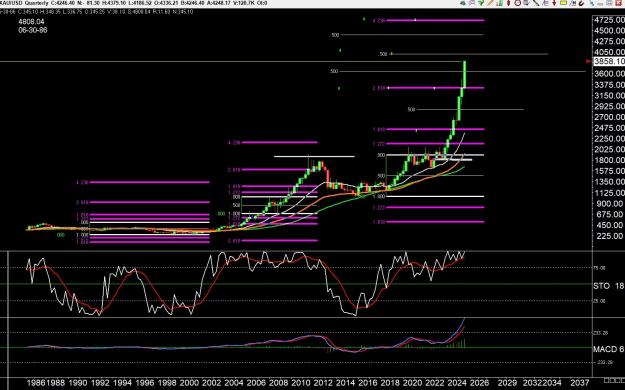Click the blue link chain toolbar icon
Image resolution: width=625 pixels, height=390 pixels.
click(x=592, y=3)
